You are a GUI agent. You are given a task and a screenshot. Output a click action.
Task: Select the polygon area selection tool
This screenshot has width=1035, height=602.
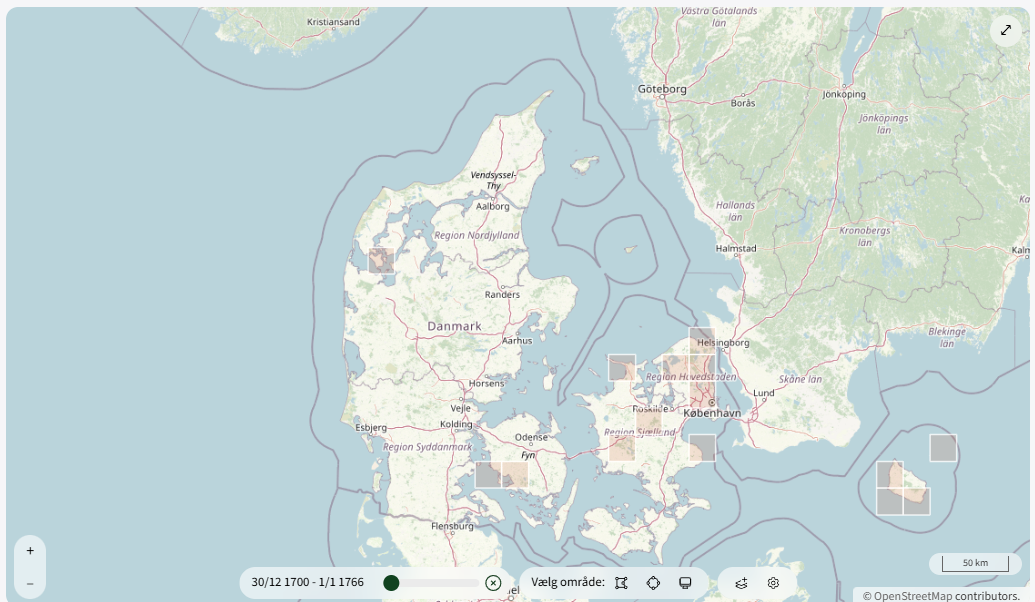pos(653,582)
